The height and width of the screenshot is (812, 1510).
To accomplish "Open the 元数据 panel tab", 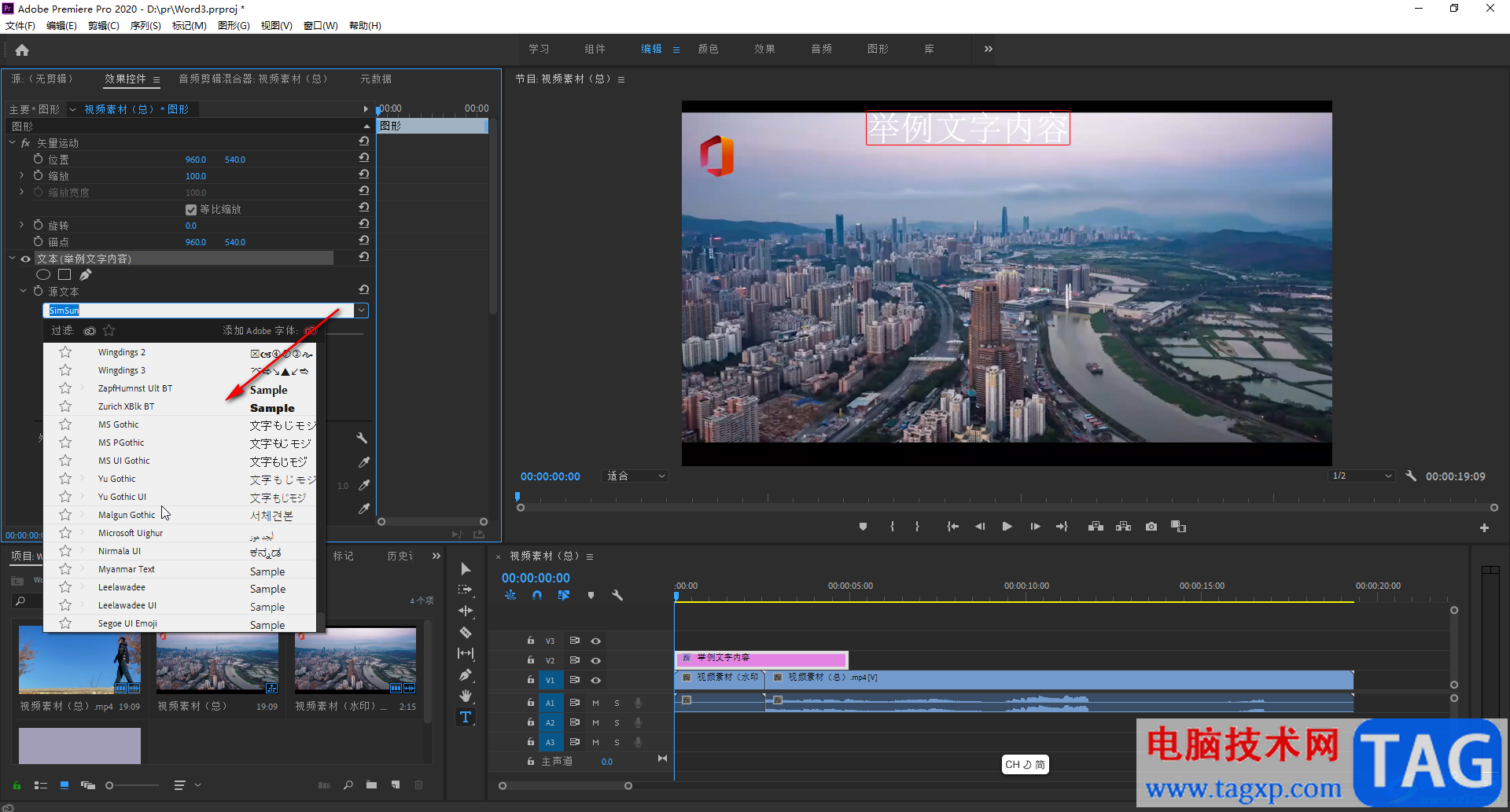I will [x=376, y=79].
